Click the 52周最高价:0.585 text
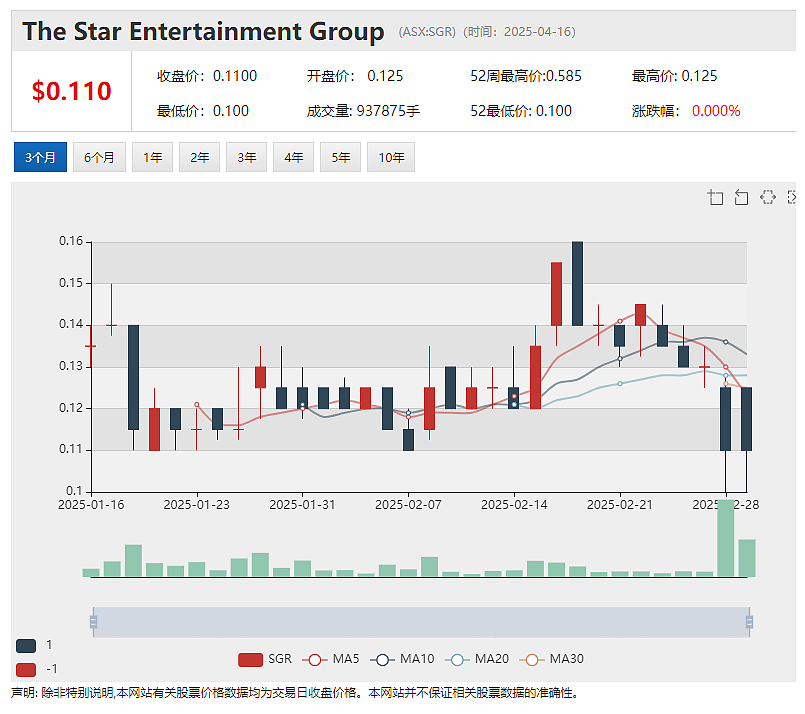Viewport: 805px width, 714px height. [526, 76]
